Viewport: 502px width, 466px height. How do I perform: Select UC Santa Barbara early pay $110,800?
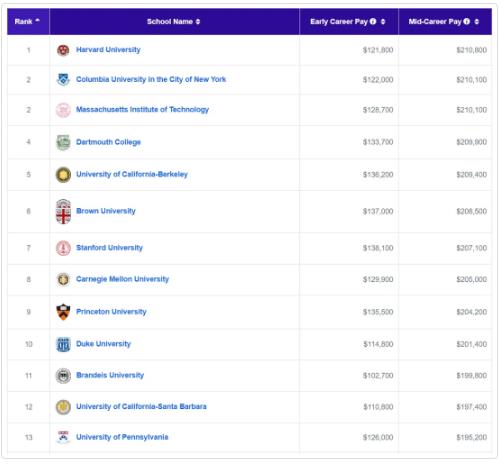coord(378,407)
